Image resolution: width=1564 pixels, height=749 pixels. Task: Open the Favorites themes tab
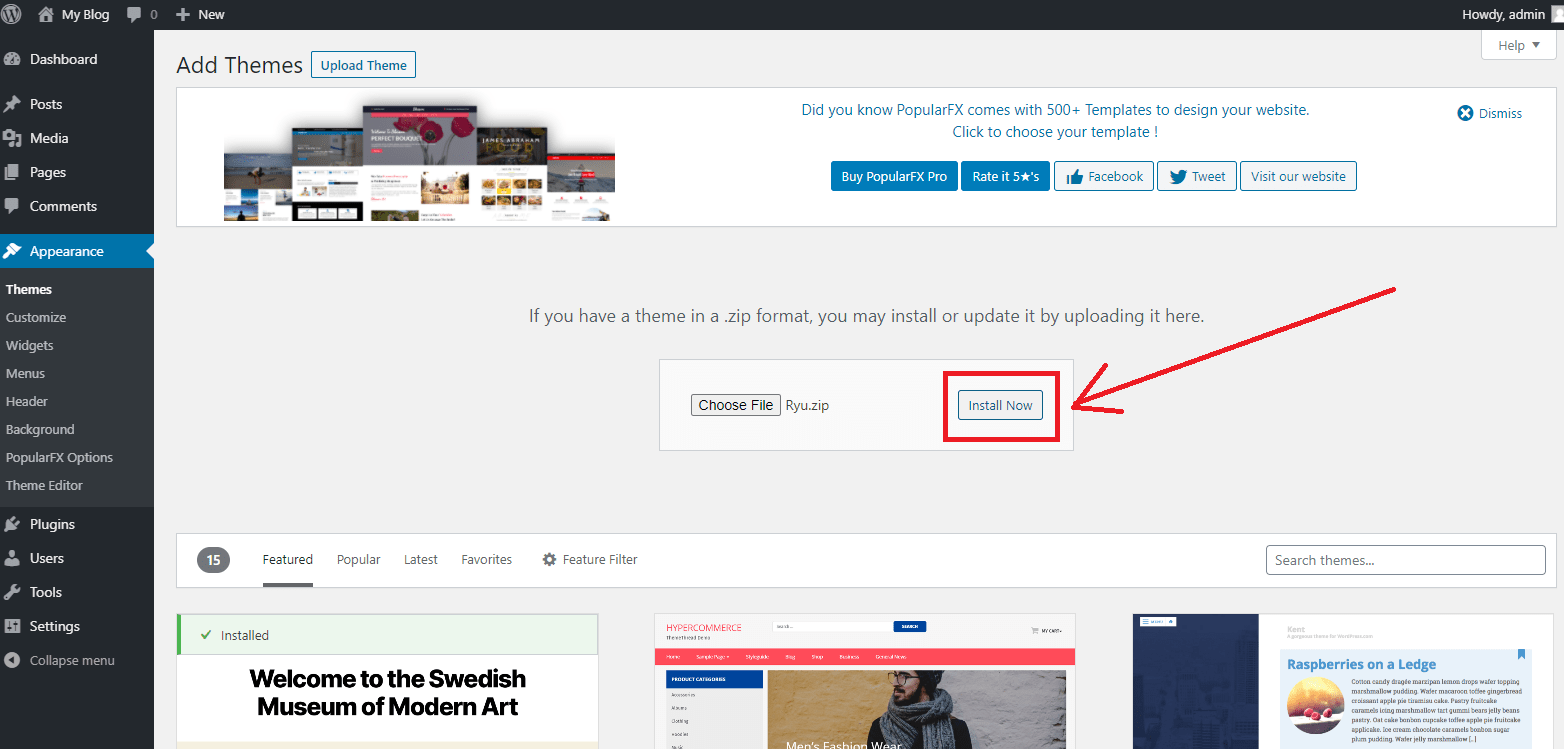(486, 560)
